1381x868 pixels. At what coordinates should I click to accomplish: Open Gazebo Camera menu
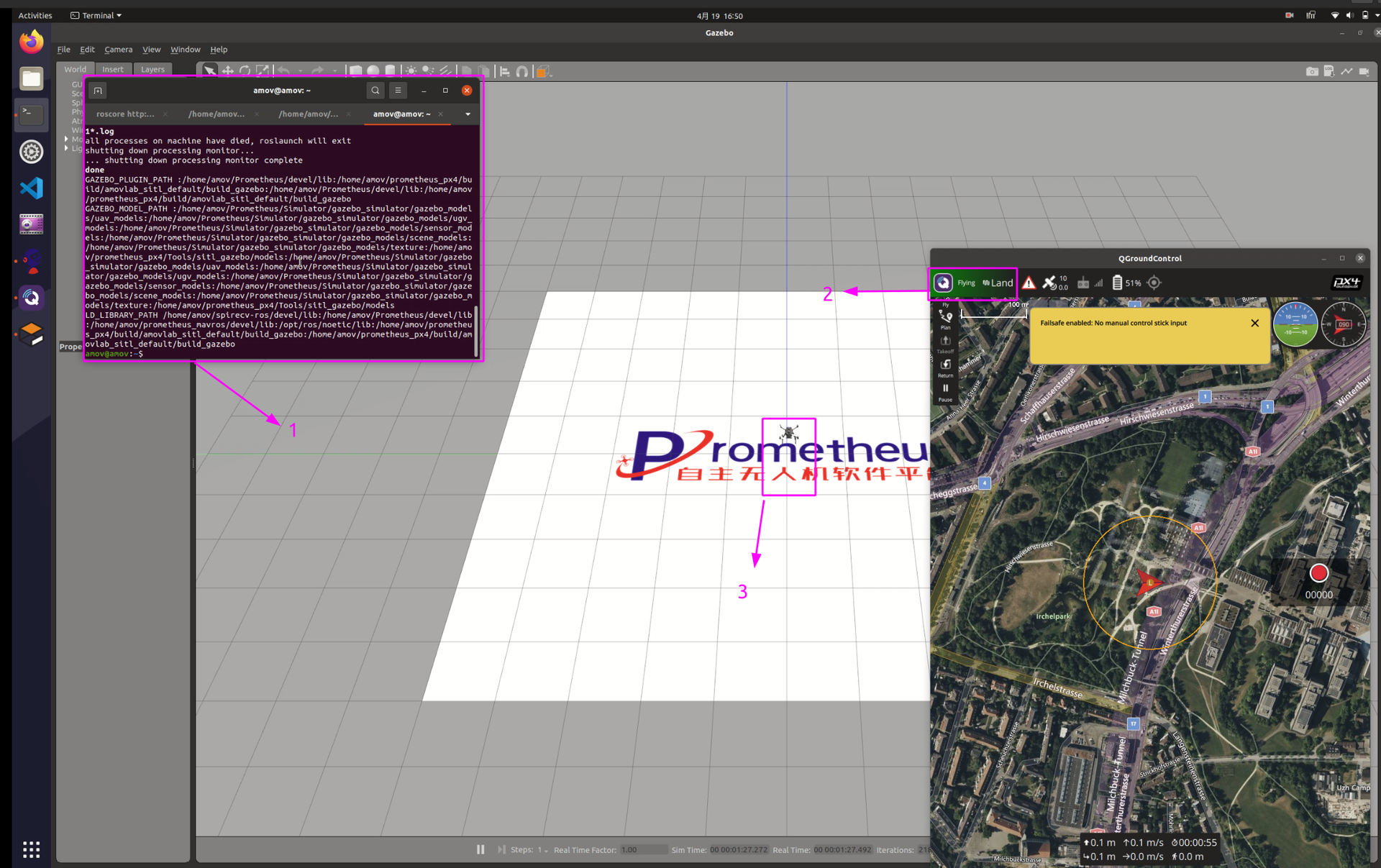[x=118, y=50]
